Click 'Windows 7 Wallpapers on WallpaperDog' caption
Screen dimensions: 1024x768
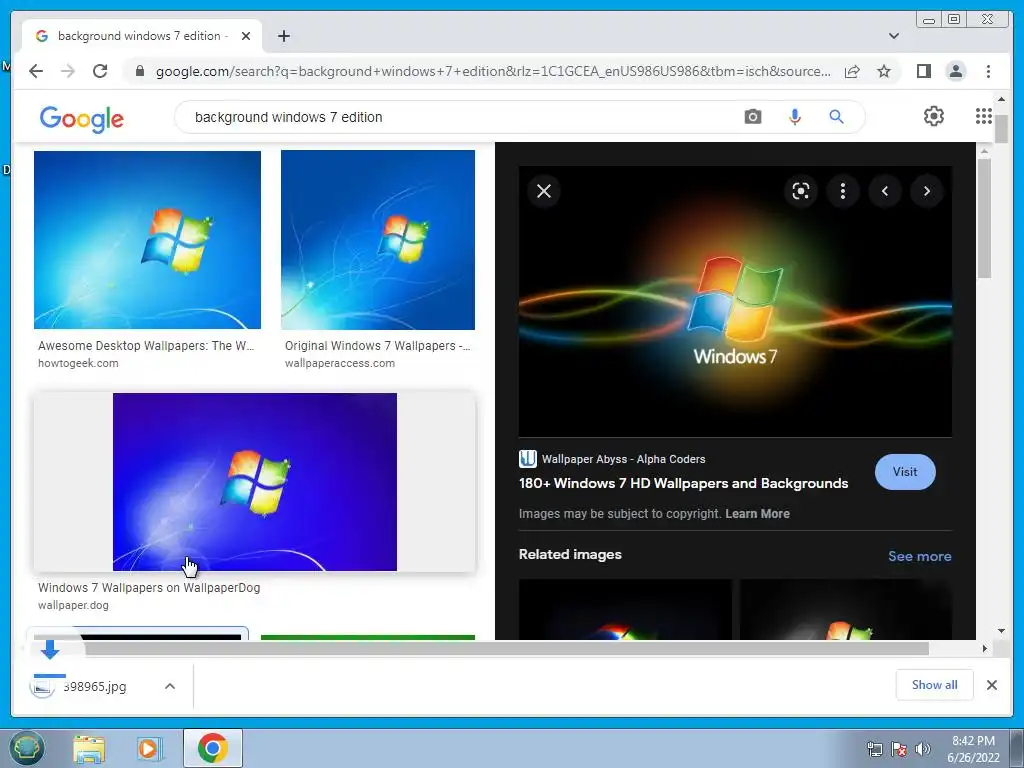pyautogui.click(x=149, y=588)
